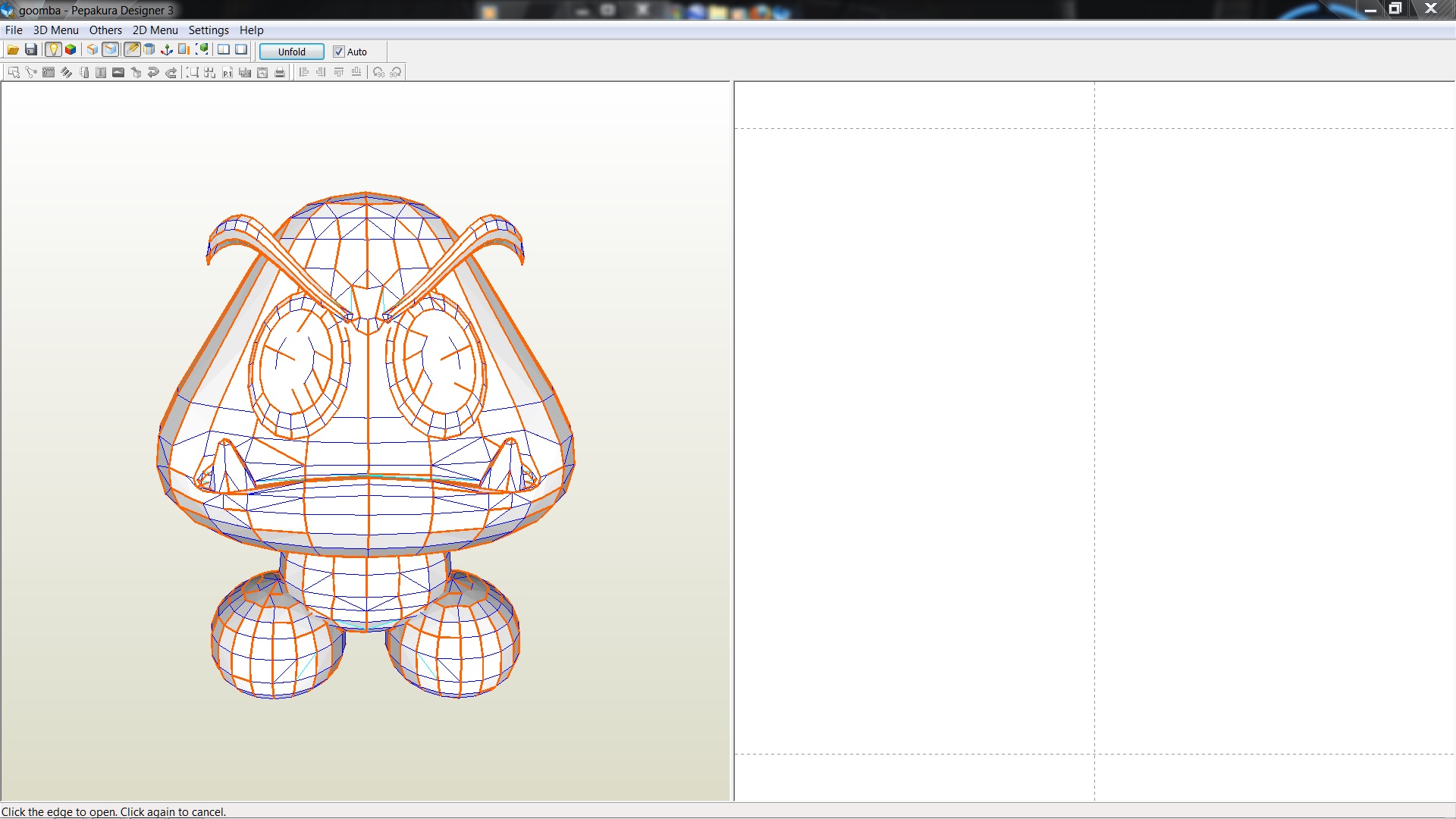The width and height of the screenshot is (1456, 819).
Task: Open the Settings menu
Action: point(209,30)
